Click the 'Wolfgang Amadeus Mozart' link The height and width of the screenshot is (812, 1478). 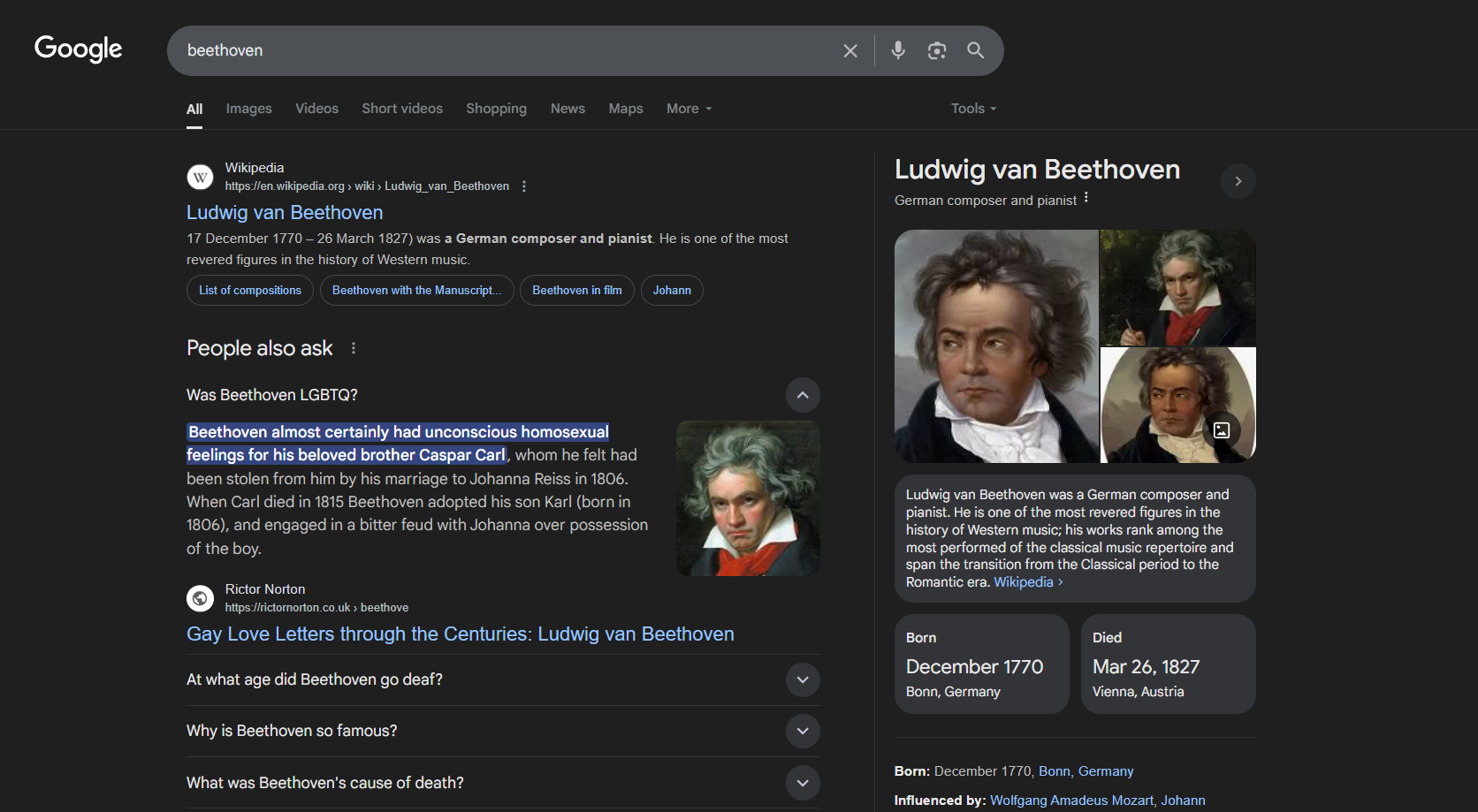(x=1071, y=801)
